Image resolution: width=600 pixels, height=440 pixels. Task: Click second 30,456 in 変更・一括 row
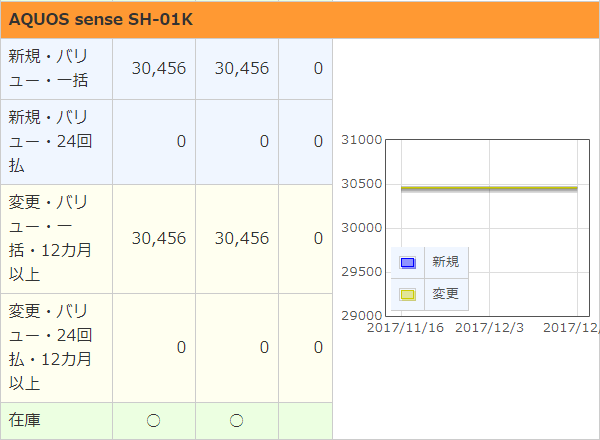[x=242, y=238]
